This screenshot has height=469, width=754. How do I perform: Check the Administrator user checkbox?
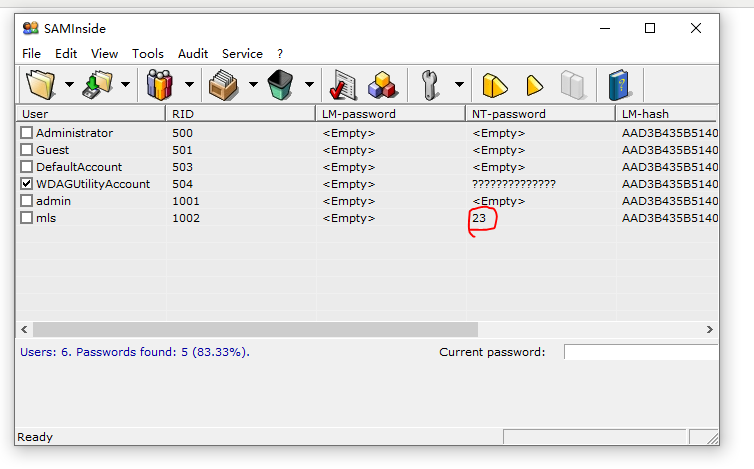tap(26, 132)
